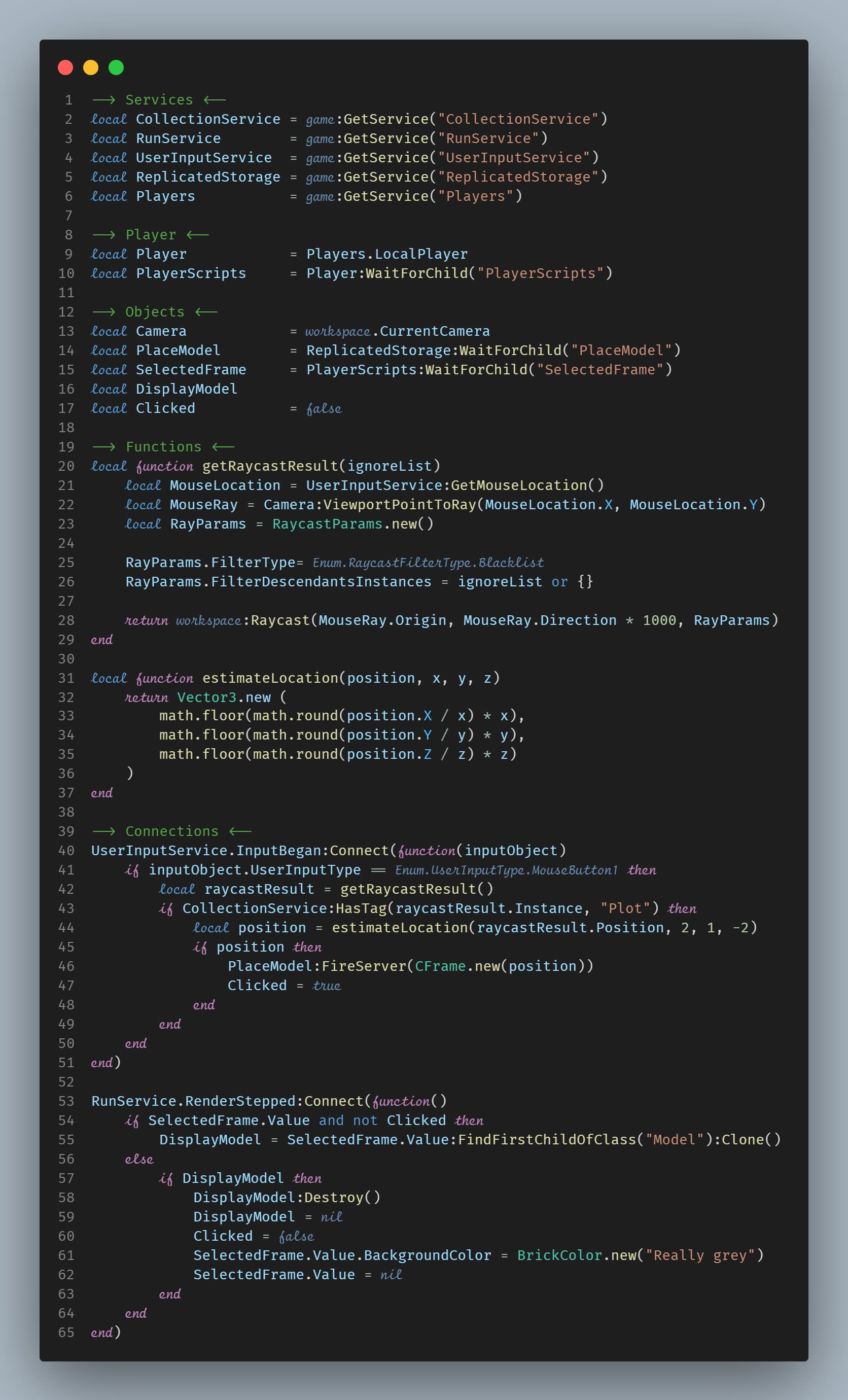Click line number 38 in the gutter
848x1400 pixels.
tap(66, 813)
